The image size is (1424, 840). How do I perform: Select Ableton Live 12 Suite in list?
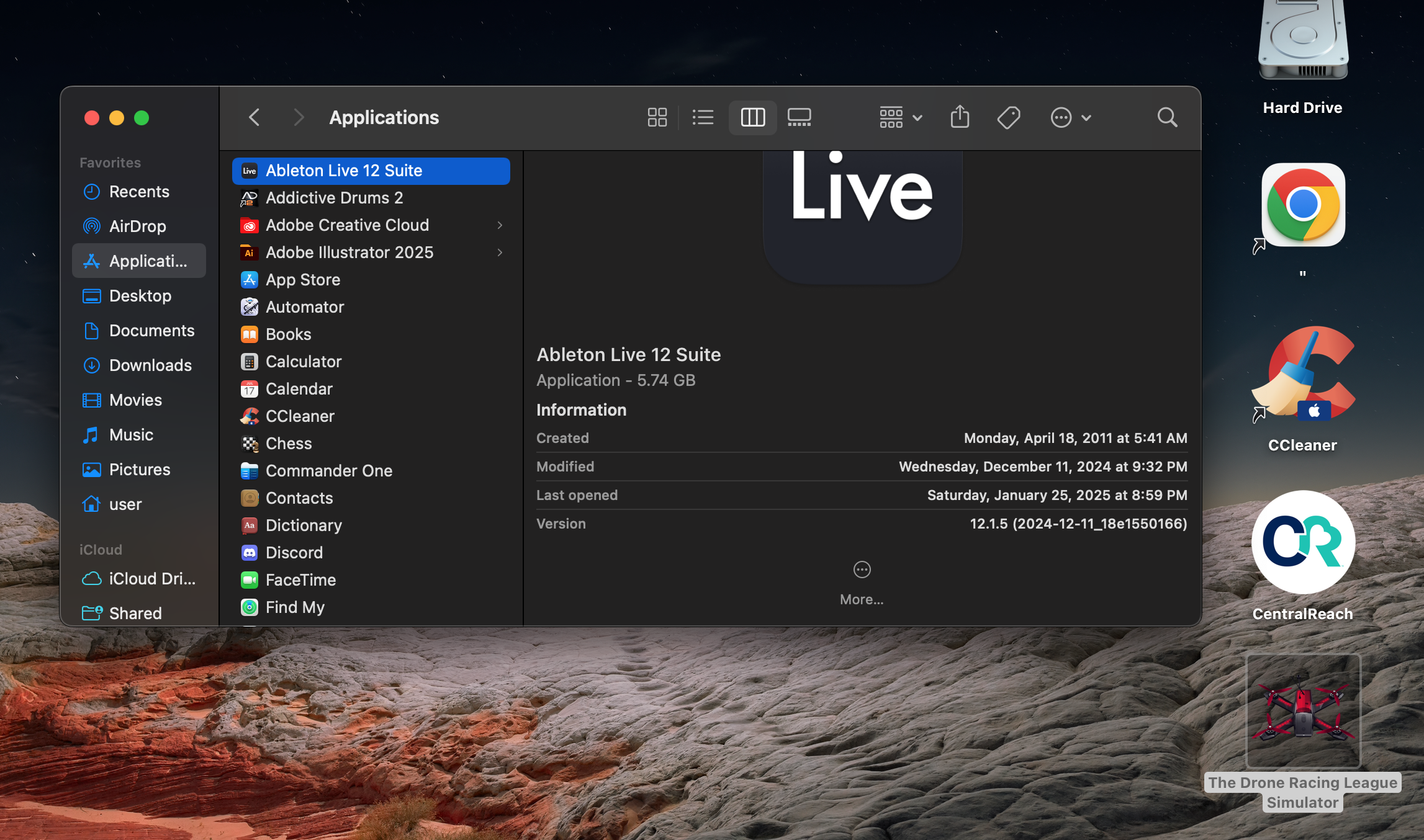pyautogui.click(x=371, y=171)
